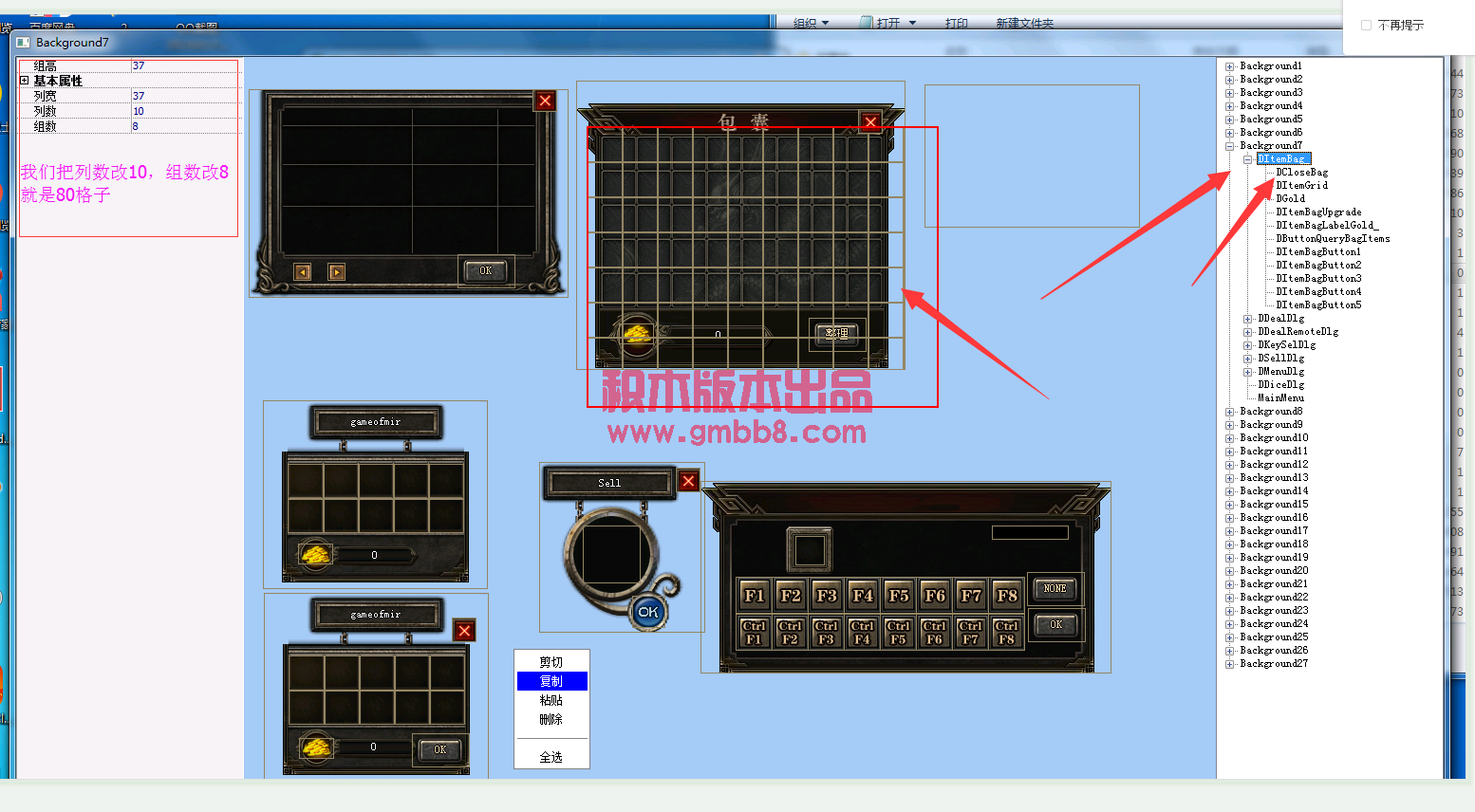Tick the 不再提示 checkbox
Viewport: 1475px width, 812px height.
click(1367, 26)
